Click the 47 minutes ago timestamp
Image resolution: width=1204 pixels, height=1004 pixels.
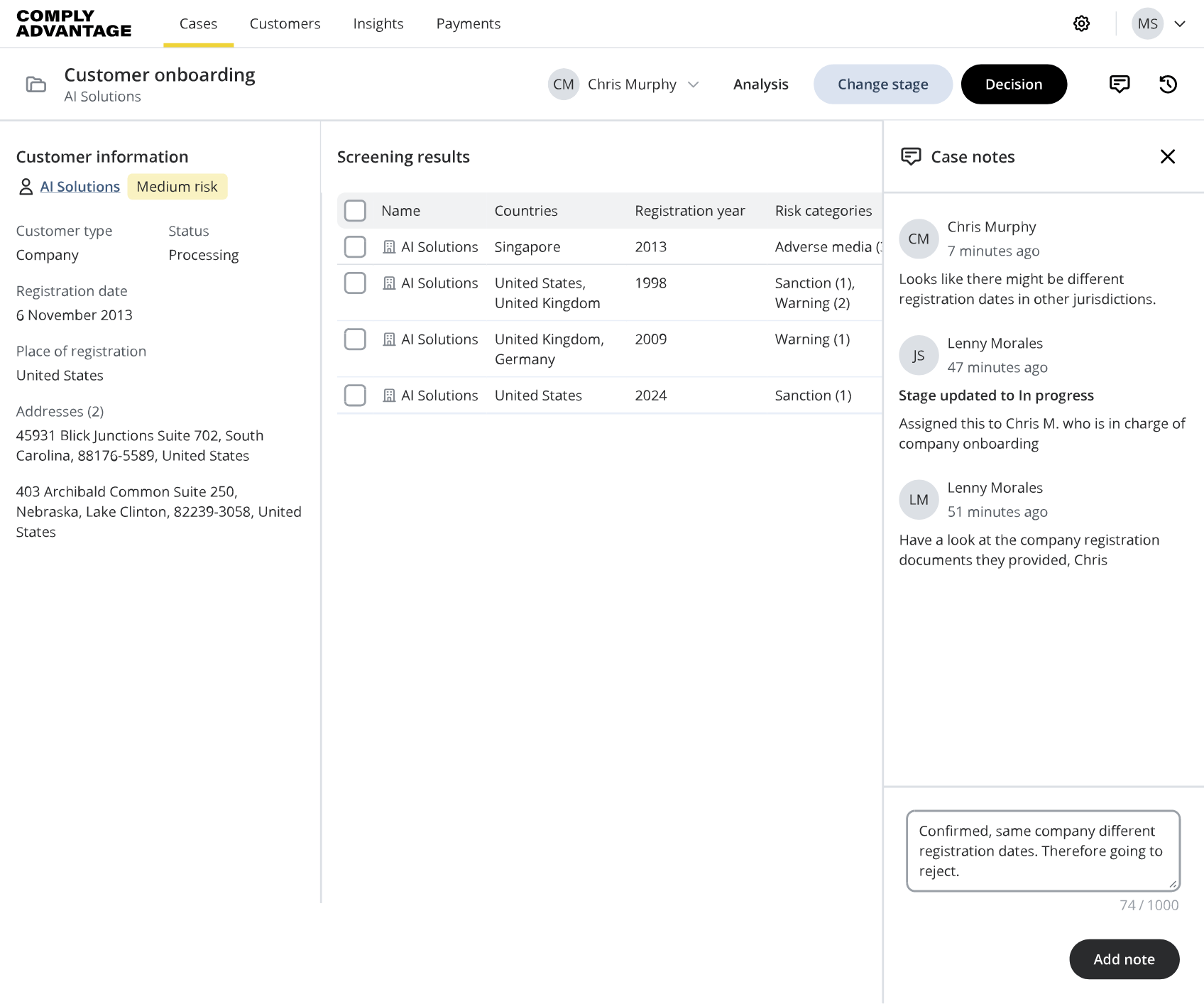pyautogui.click(x=997, y=368)
